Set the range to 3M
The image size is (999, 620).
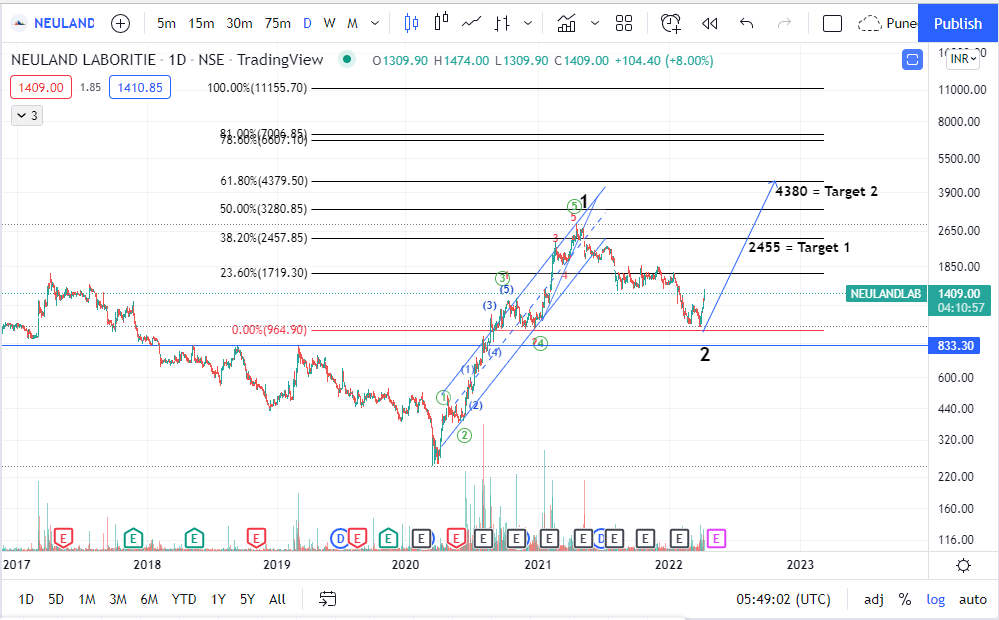point(118,599)
